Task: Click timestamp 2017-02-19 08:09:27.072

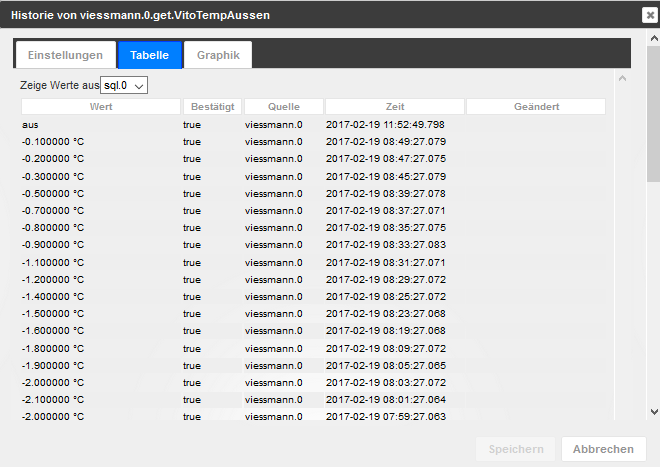Action: 386,349
